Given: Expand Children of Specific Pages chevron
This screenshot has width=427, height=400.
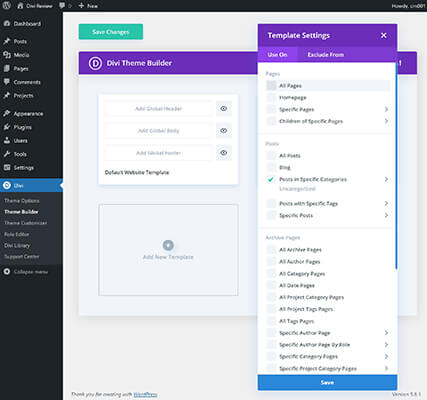Looking at the screenshot, I should click(386, 121).
